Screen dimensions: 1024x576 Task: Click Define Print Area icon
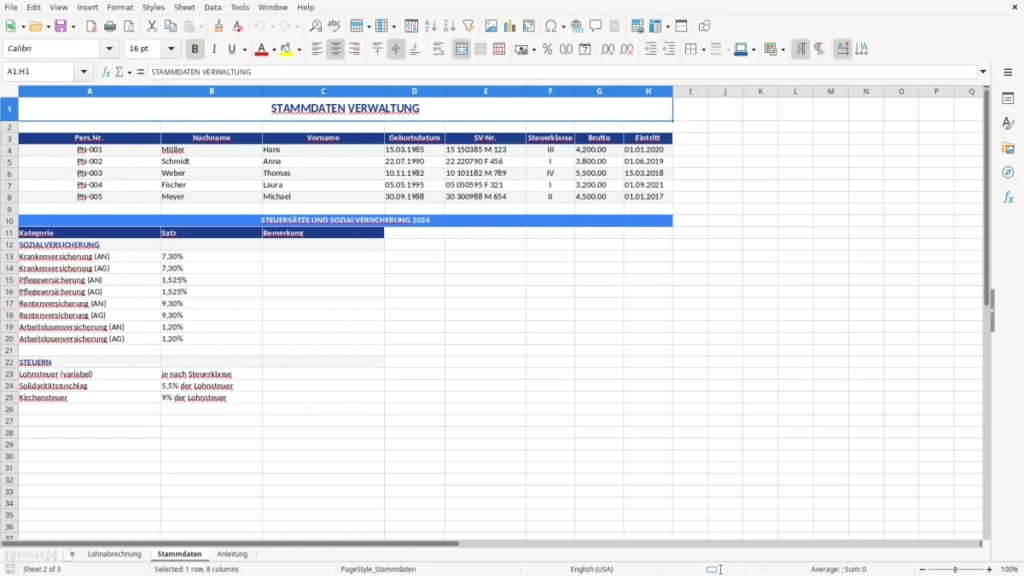click(637, 26)
